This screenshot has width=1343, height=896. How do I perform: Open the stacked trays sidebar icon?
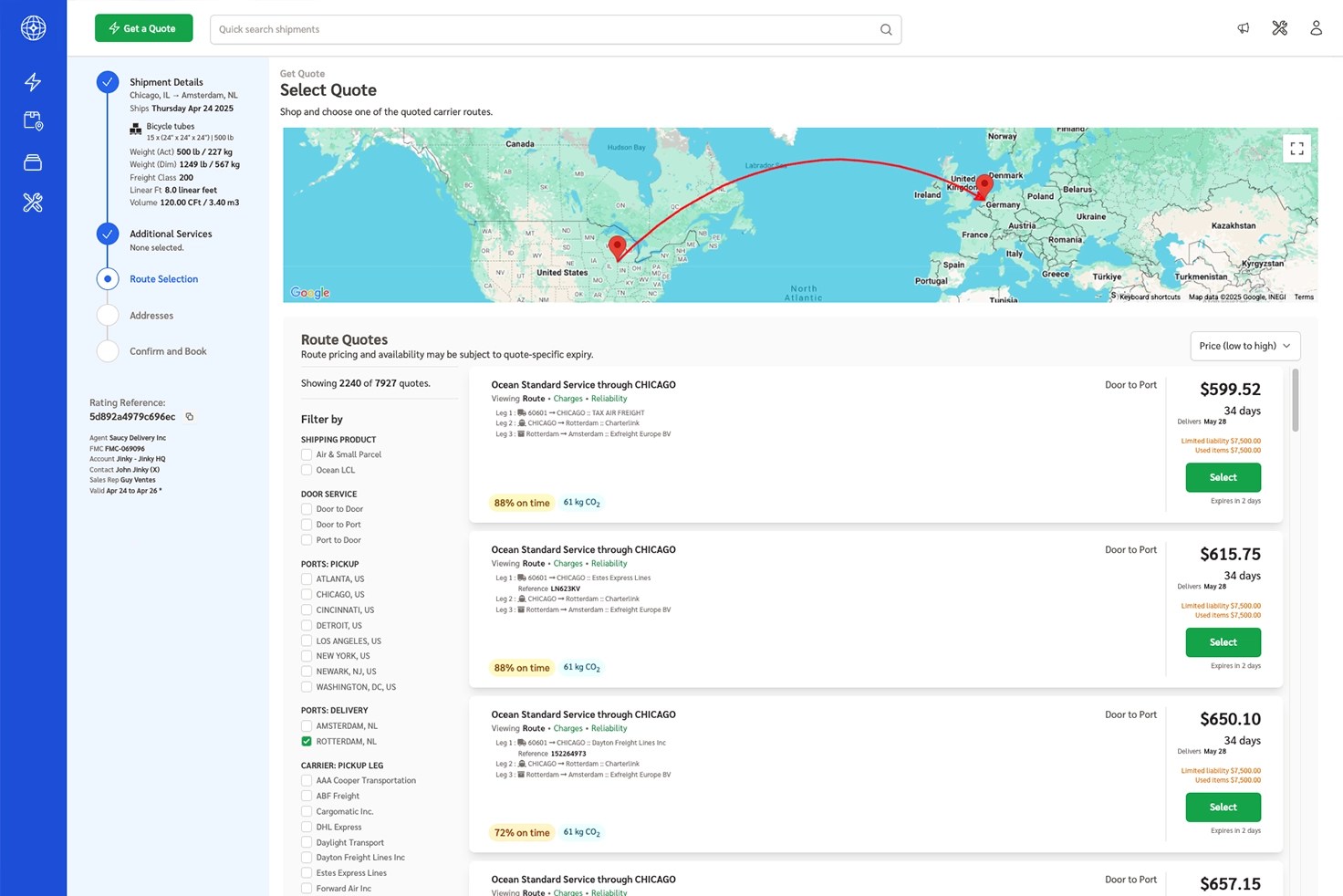pyautogui.click(x=33, y=162)
